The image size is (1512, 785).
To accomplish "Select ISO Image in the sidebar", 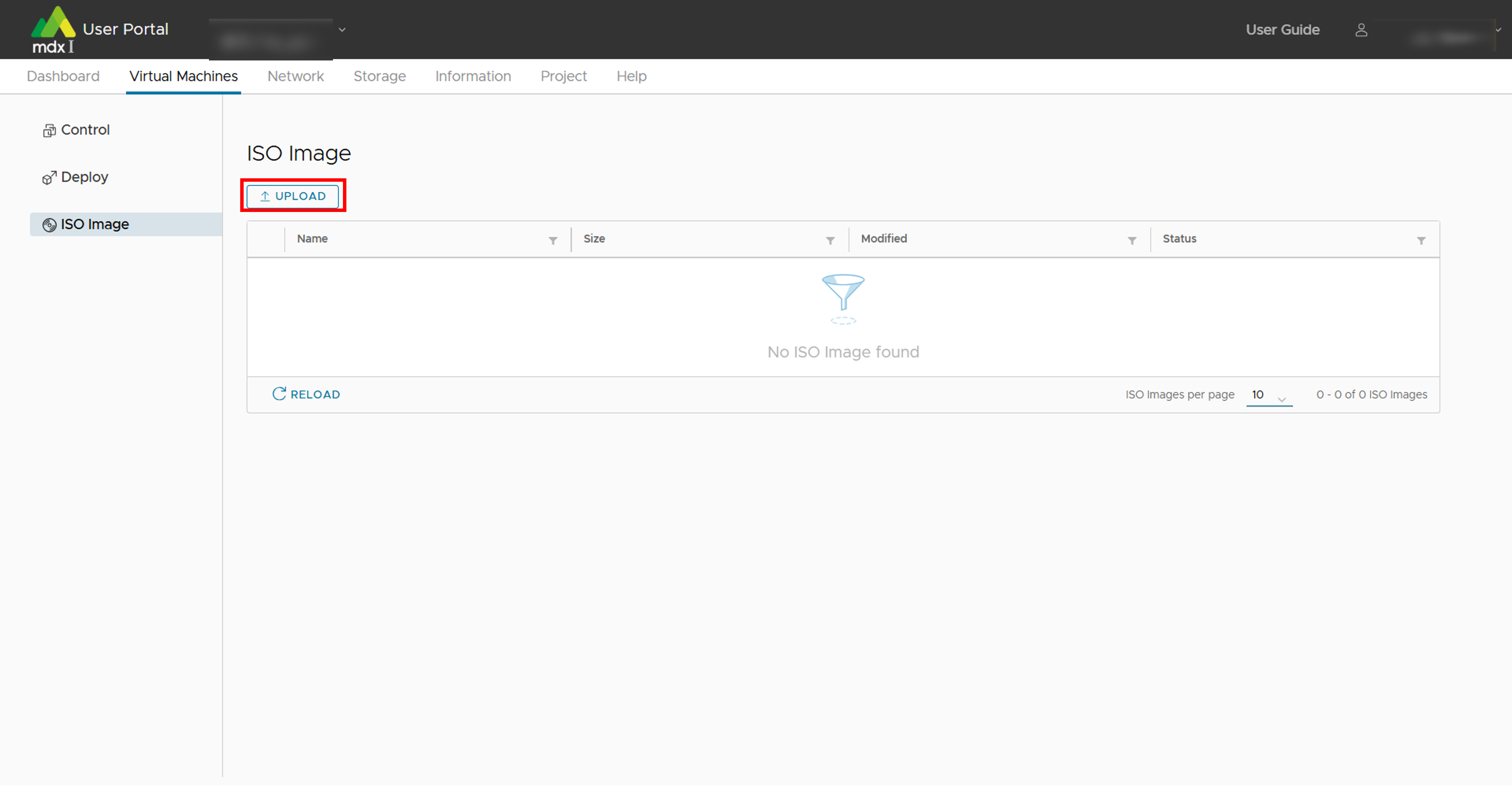I will [x=94, y=224].
